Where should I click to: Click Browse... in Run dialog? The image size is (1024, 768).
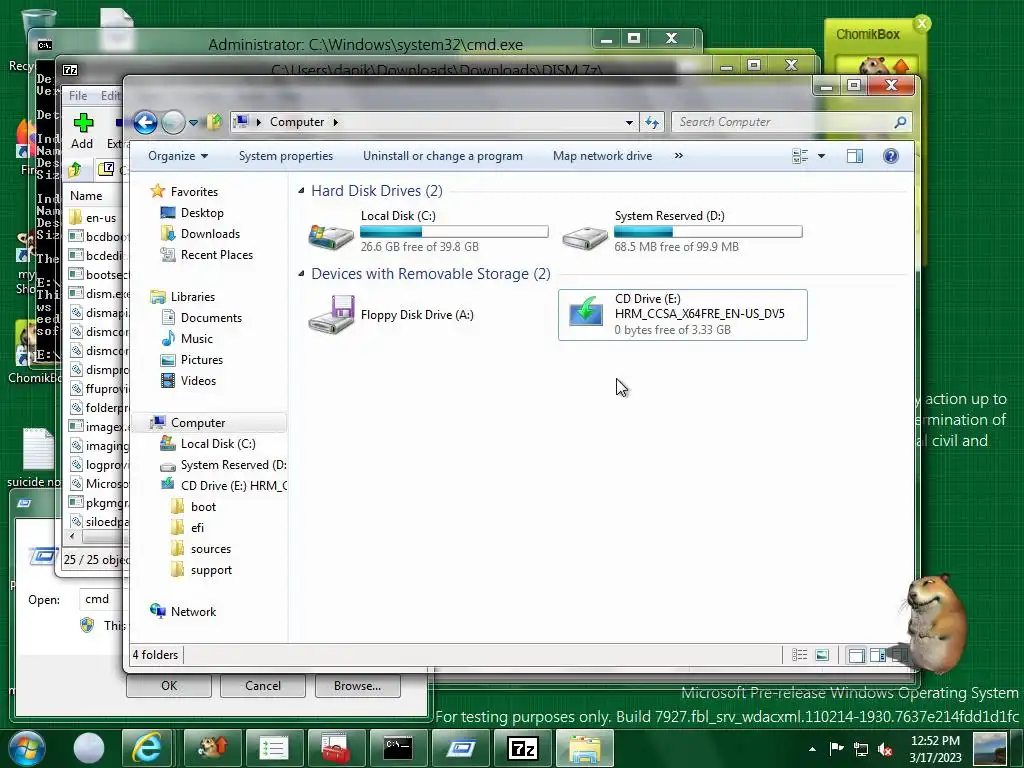[x=357, y=686]
